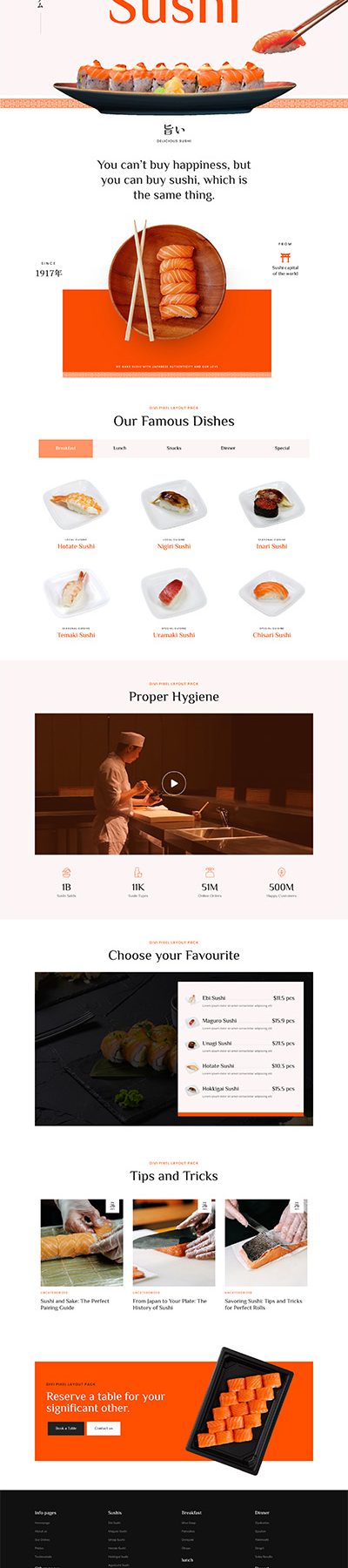Screen dimensions: 348x1568
Task: Open Savoring Sushi Tips and Tricks post
Action: coord(264,1304)
